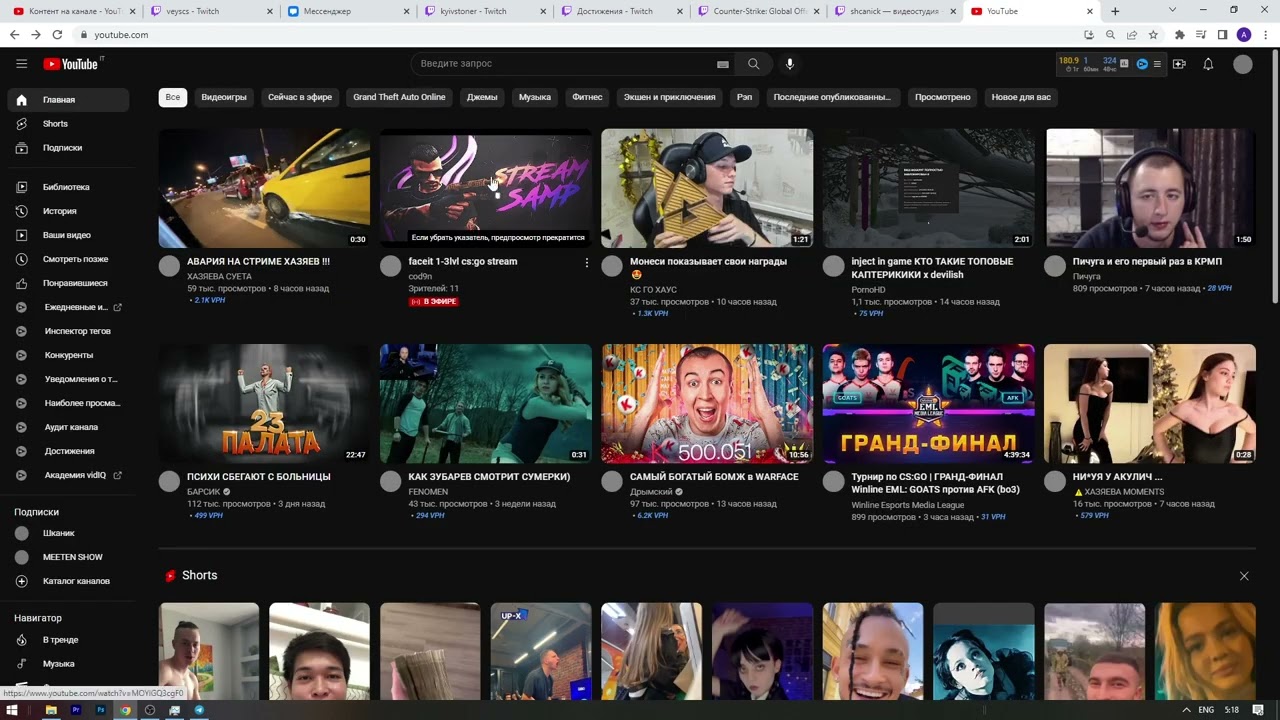Viewport: 1280px width, 720px height.
Task: Open the 23 ПАЛАТА video thumbnail
Action: click(x=264, y=404)
